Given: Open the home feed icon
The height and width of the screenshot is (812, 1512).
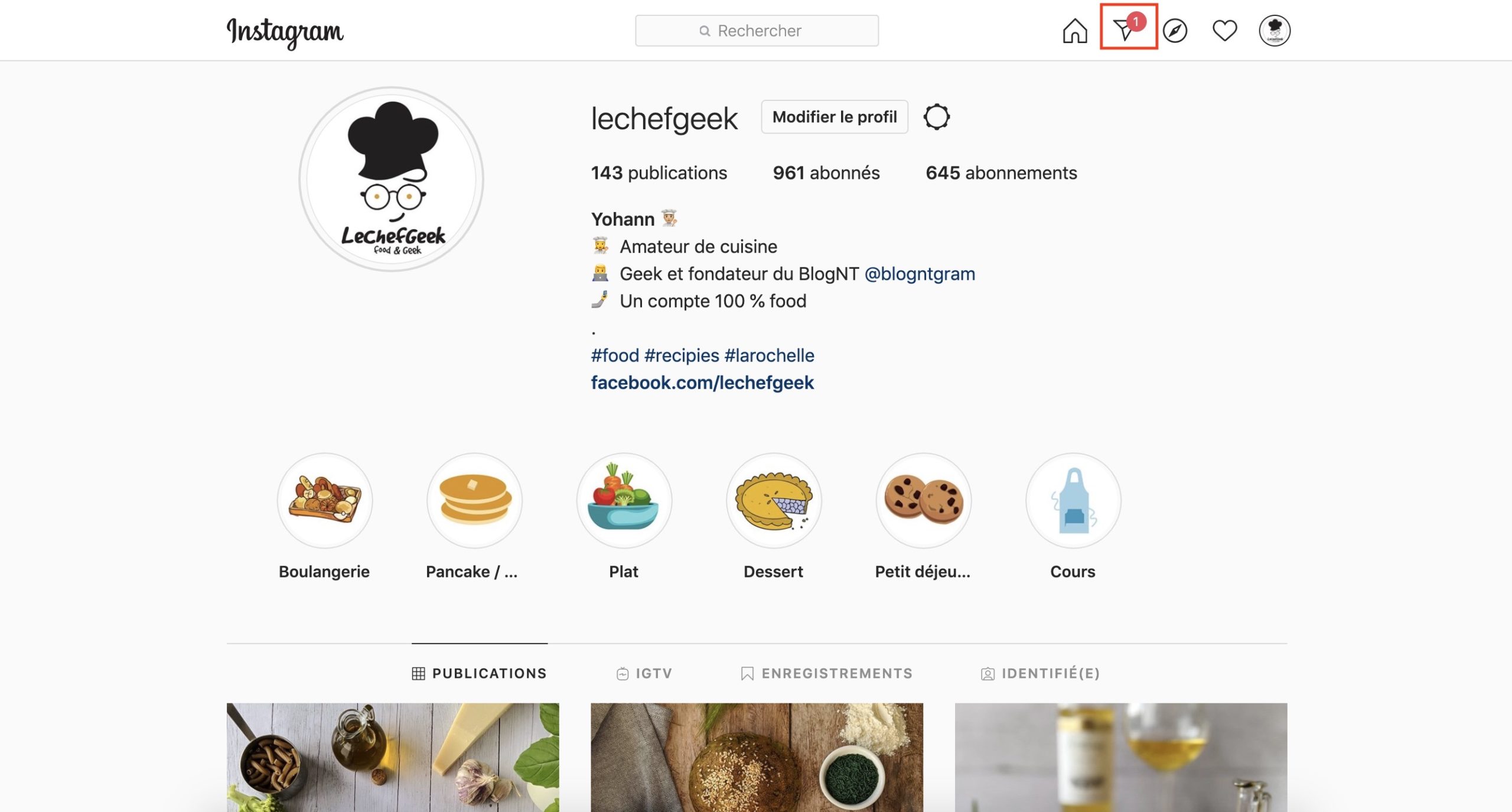Looking at the screenshot, I should pyautogui.click(x=1074, y=31).
